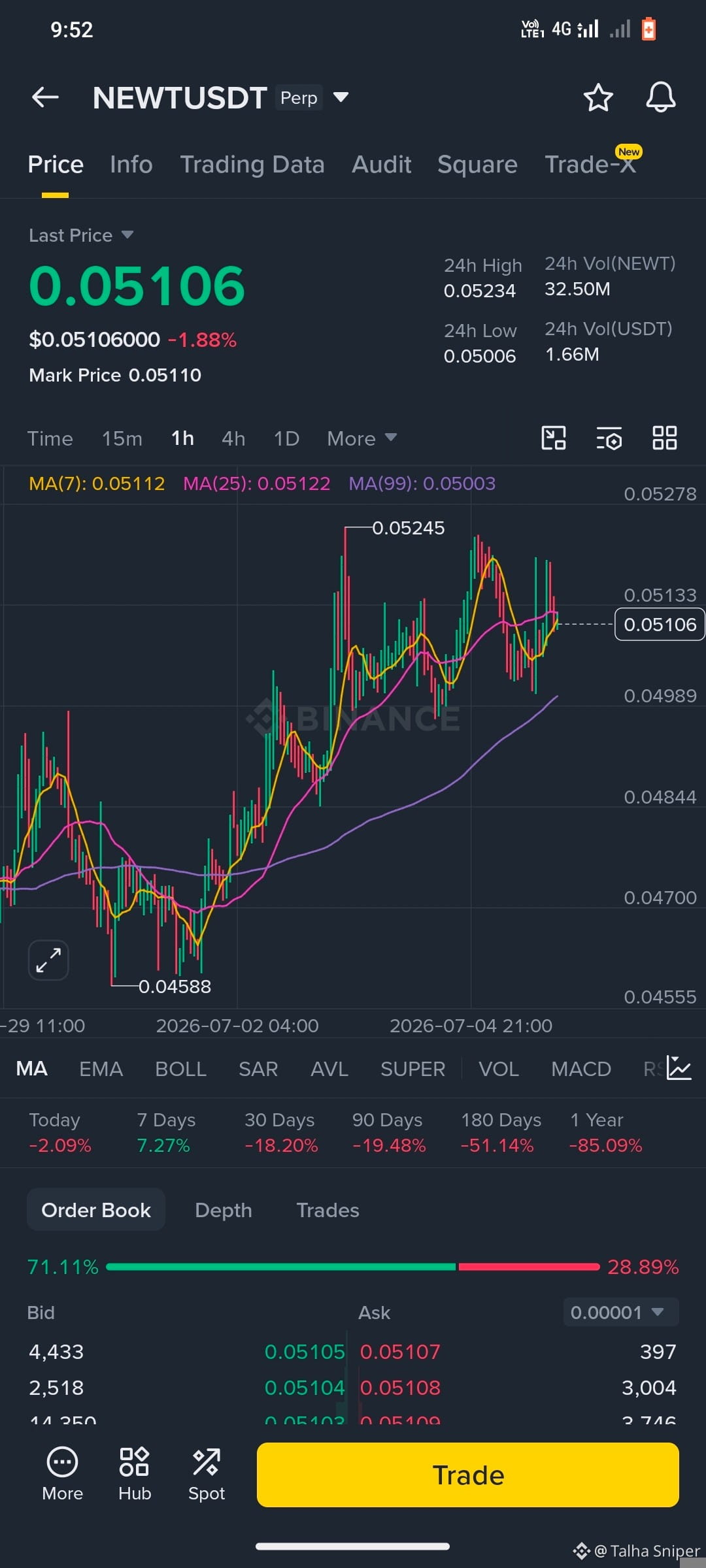Toggle MACD sub-indicator
Screen dimensions: 706x1568
(581, 1069)
